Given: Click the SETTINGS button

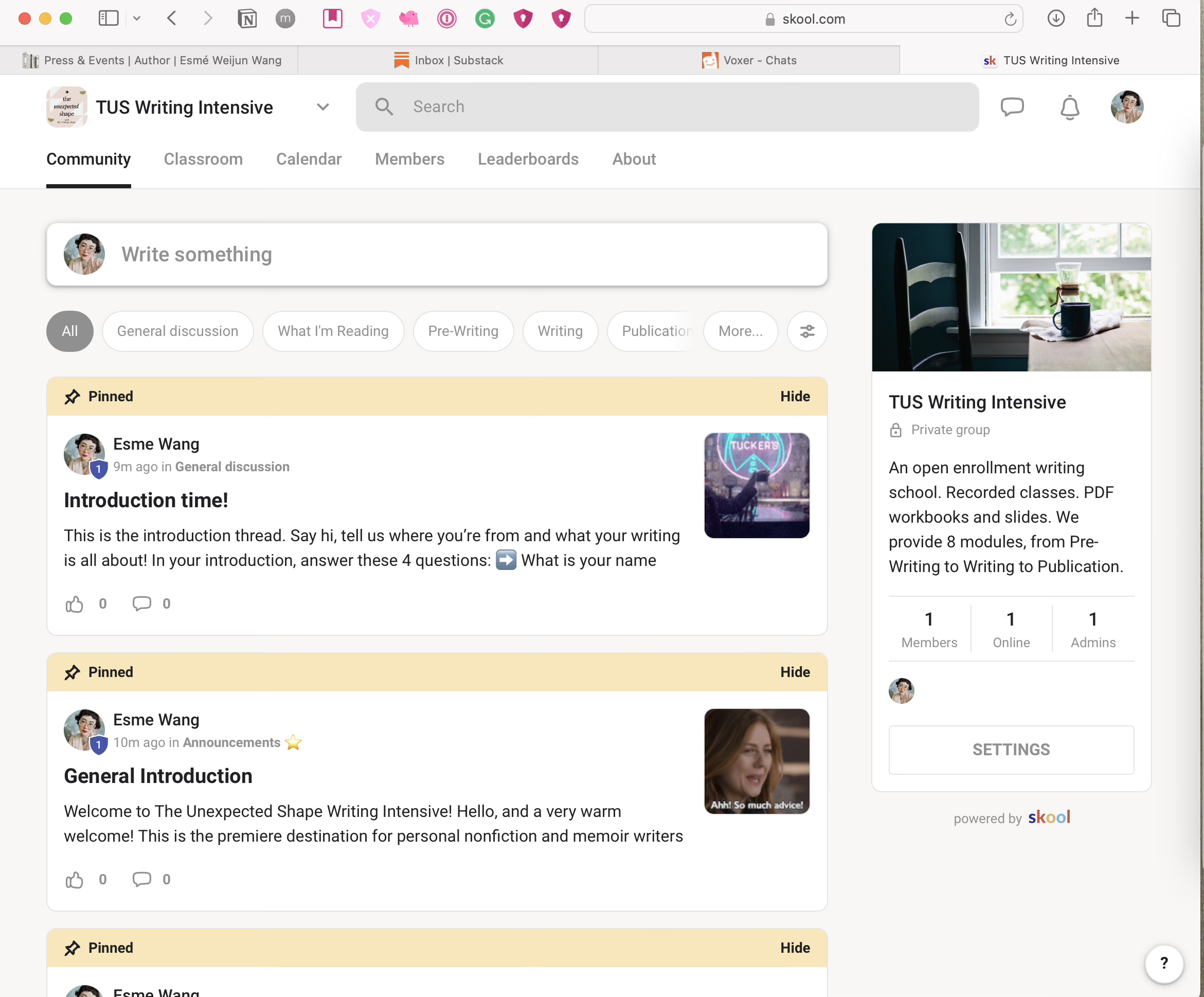Looking at the screenshot, I should [x=1011, y=750].
